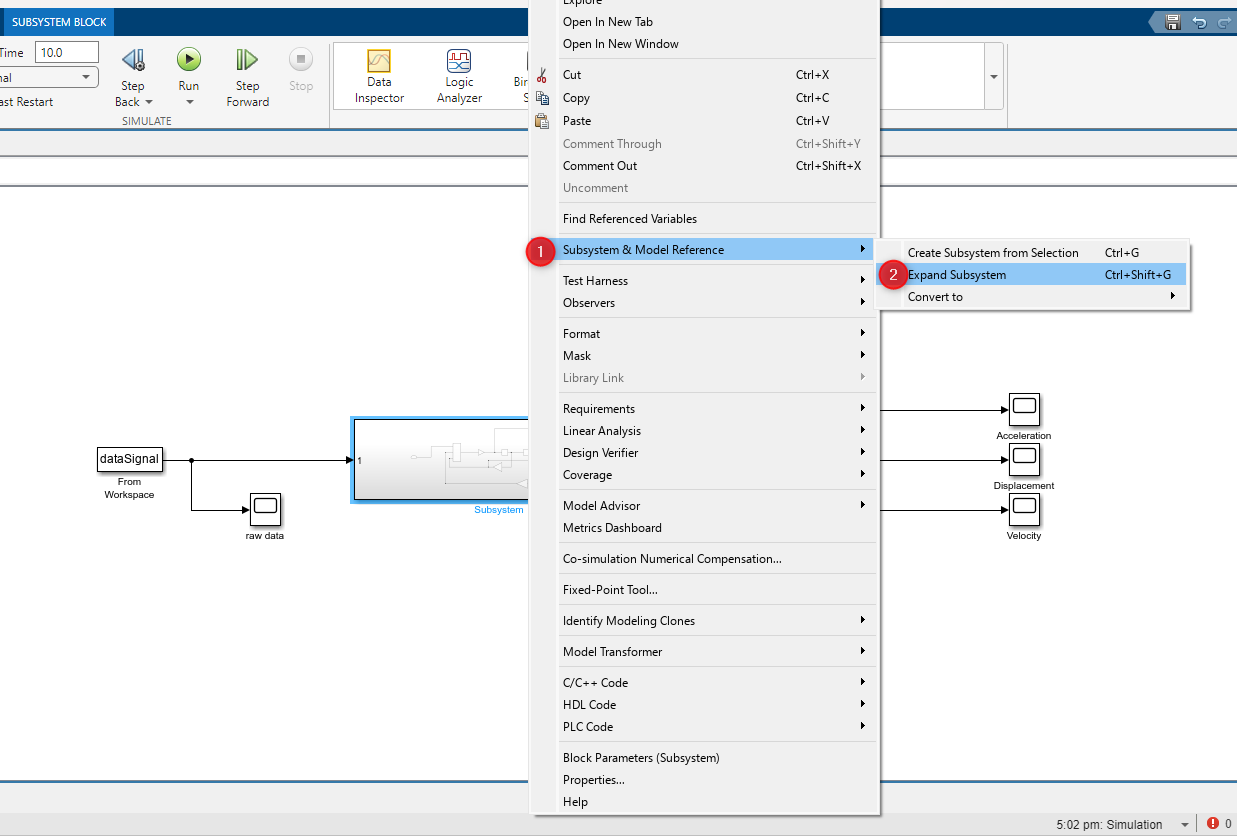
Task: Select the dataSignal From Workspace block
Action: tap(129, 459)
